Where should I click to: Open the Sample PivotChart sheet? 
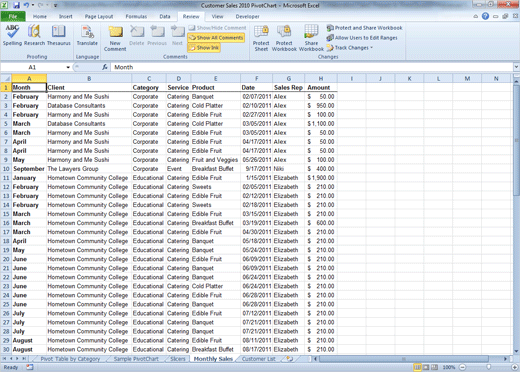tap(136, 359)
